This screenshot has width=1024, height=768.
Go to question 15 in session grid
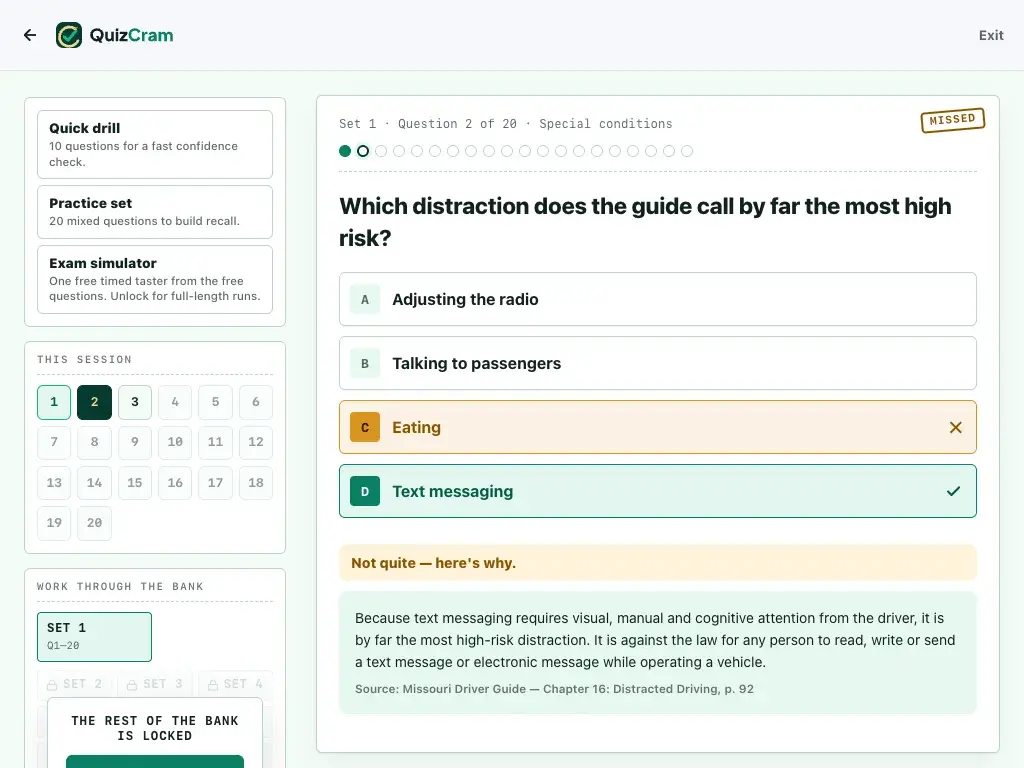[x=135, y=483]
